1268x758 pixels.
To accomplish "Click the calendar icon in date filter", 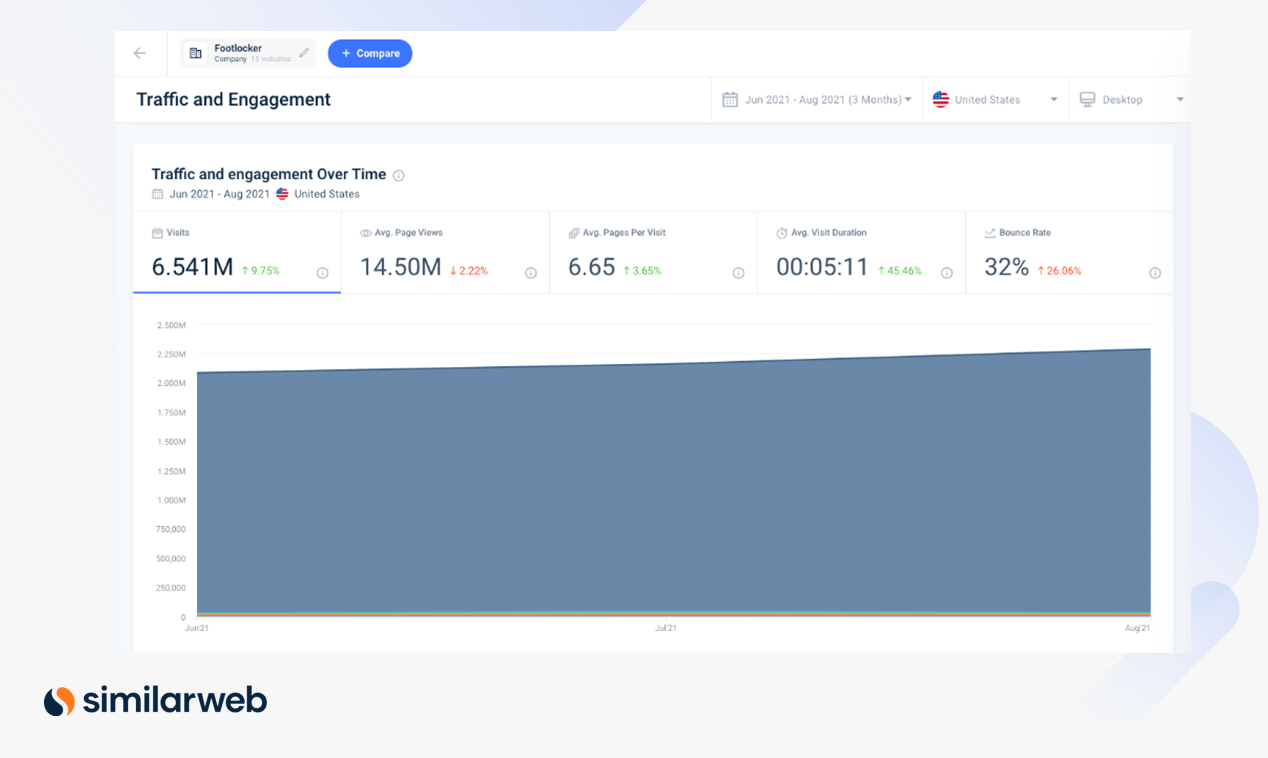I will [730, 99].
